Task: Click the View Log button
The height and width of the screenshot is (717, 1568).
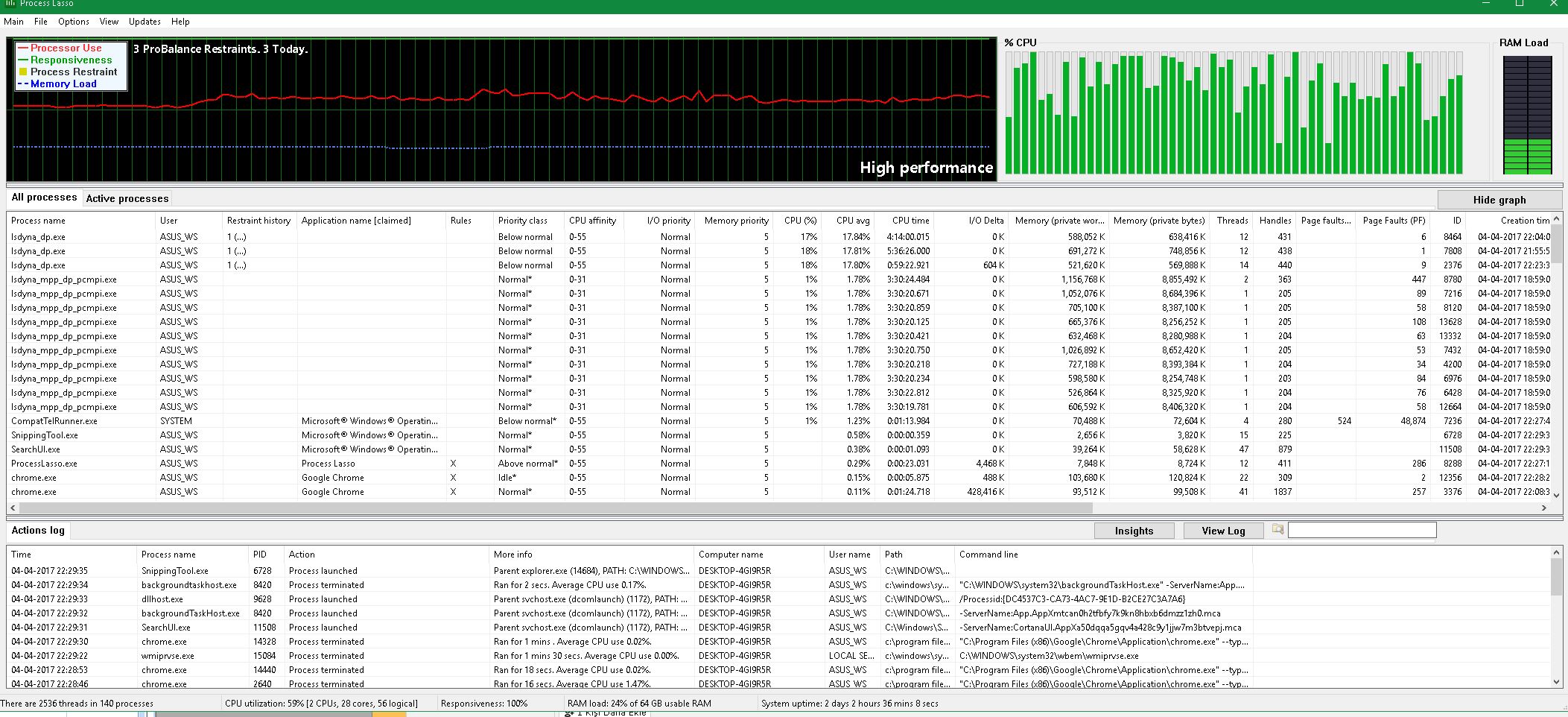Action: click(1223, 531)
